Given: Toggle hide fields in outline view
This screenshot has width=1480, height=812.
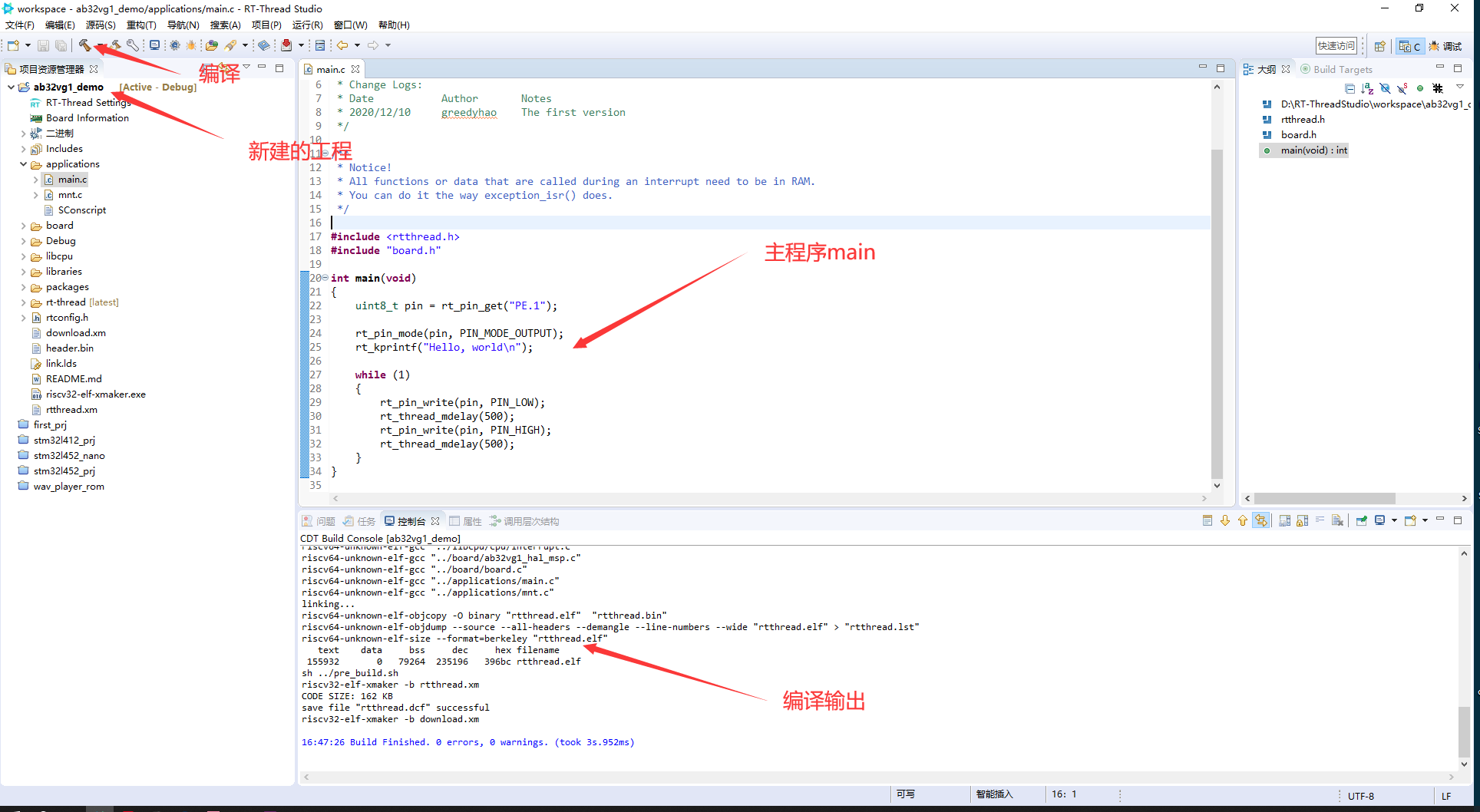Looking at the screenshot, I should (x=1385, y=88).
